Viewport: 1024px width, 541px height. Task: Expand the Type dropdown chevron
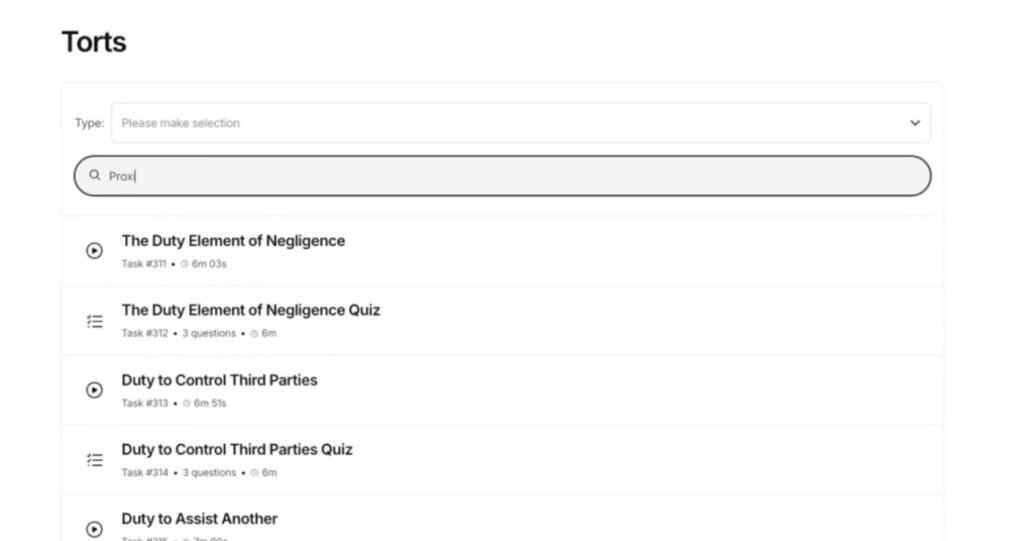pyautogui.click(x=914, y=123)
